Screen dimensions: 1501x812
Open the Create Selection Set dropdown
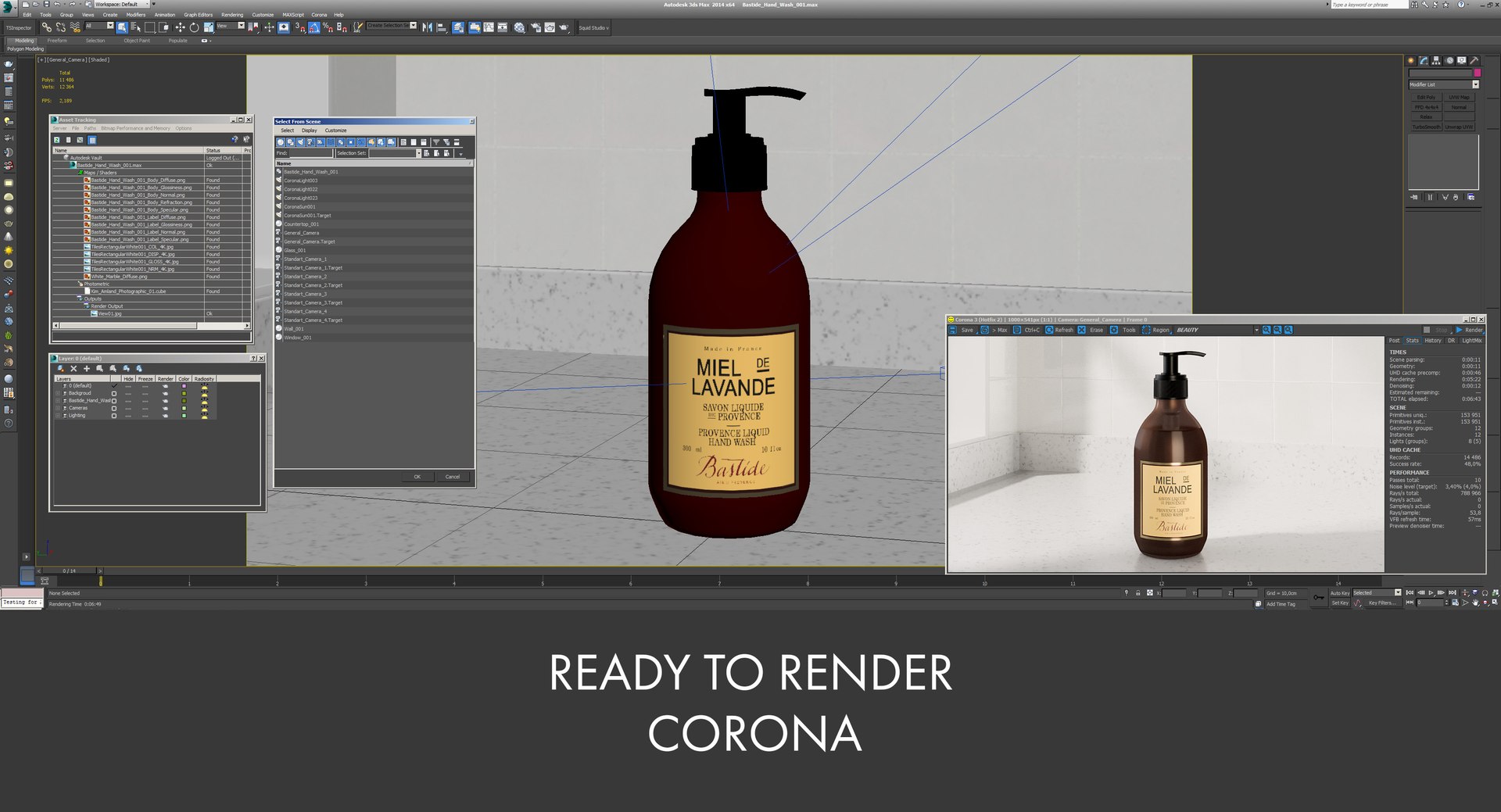(391, 25)
